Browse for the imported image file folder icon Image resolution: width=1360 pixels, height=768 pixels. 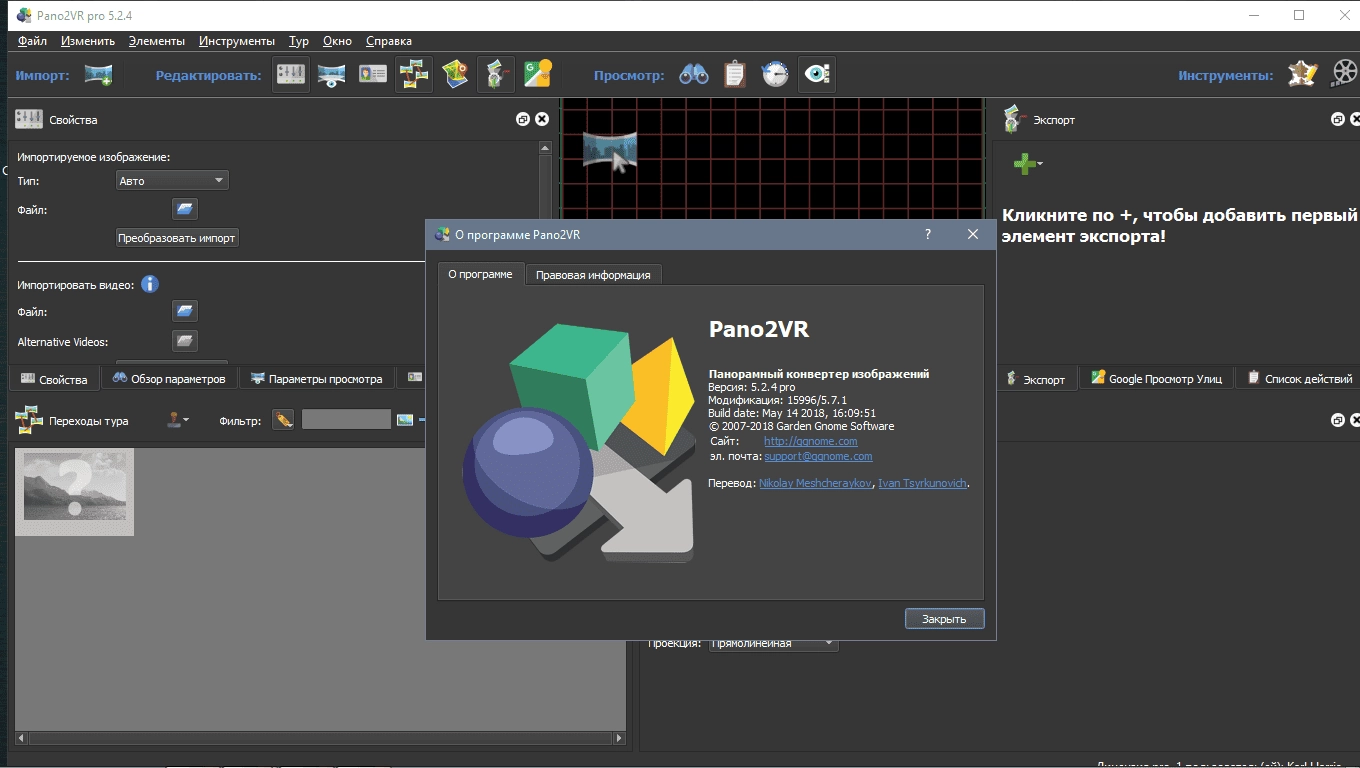coord(184,209)
